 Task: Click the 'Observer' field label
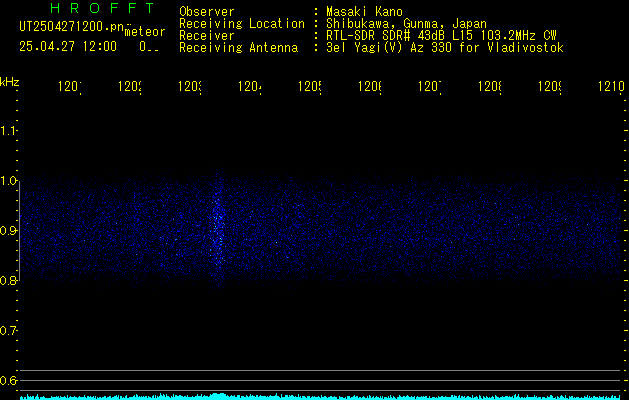(207, 12)
